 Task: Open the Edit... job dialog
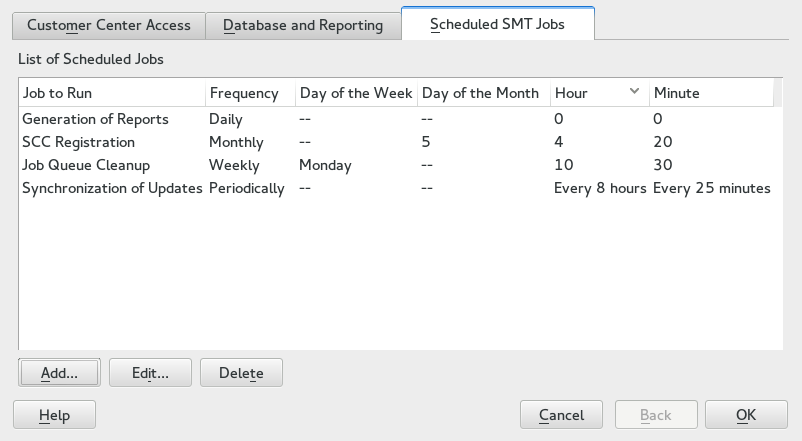tap(150, 373)
